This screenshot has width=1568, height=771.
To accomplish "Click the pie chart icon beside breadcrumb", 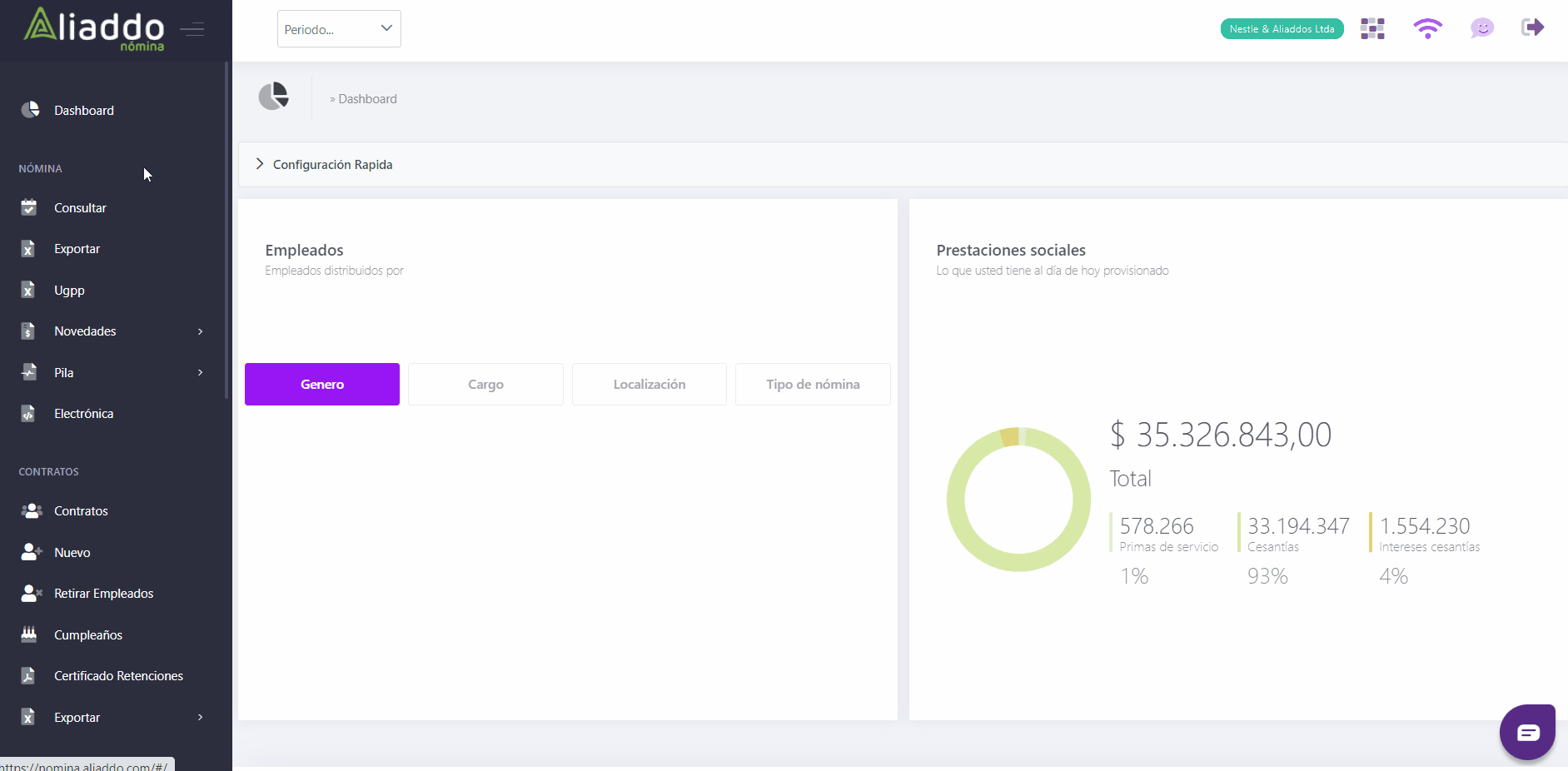I will click(273, 97).
